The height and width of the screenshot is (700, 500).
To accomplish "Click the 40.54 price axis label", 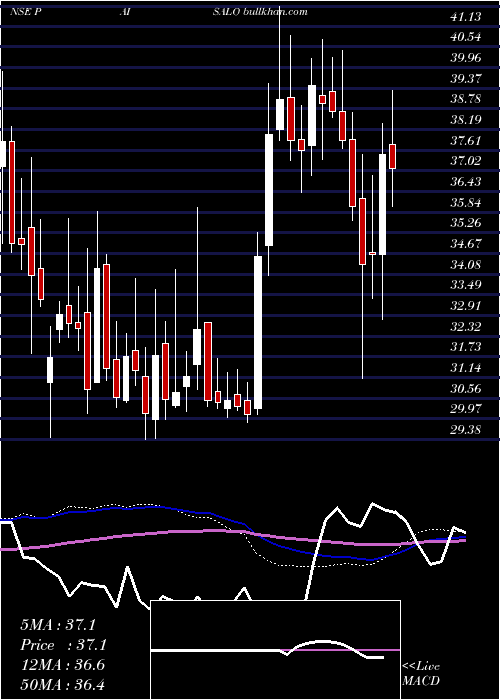I will click(466, 38).
